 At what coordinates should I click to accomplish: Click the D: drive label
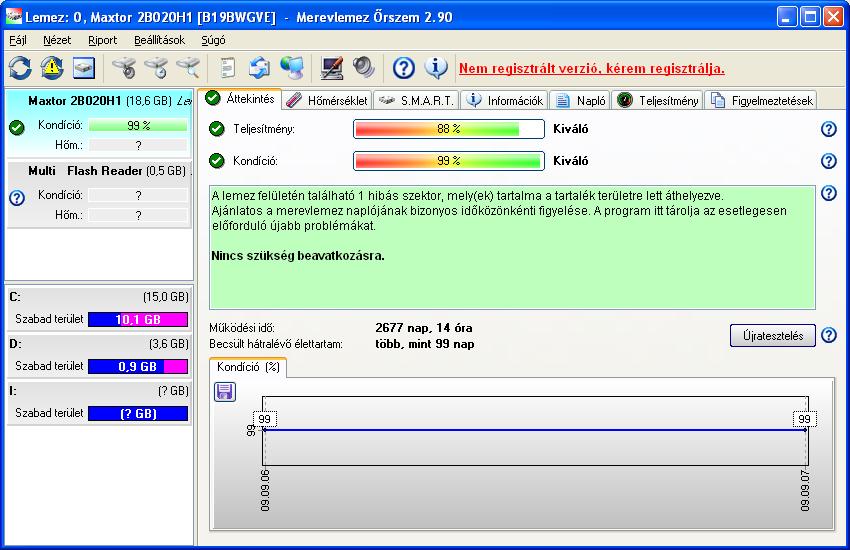(x=15, y=344)
